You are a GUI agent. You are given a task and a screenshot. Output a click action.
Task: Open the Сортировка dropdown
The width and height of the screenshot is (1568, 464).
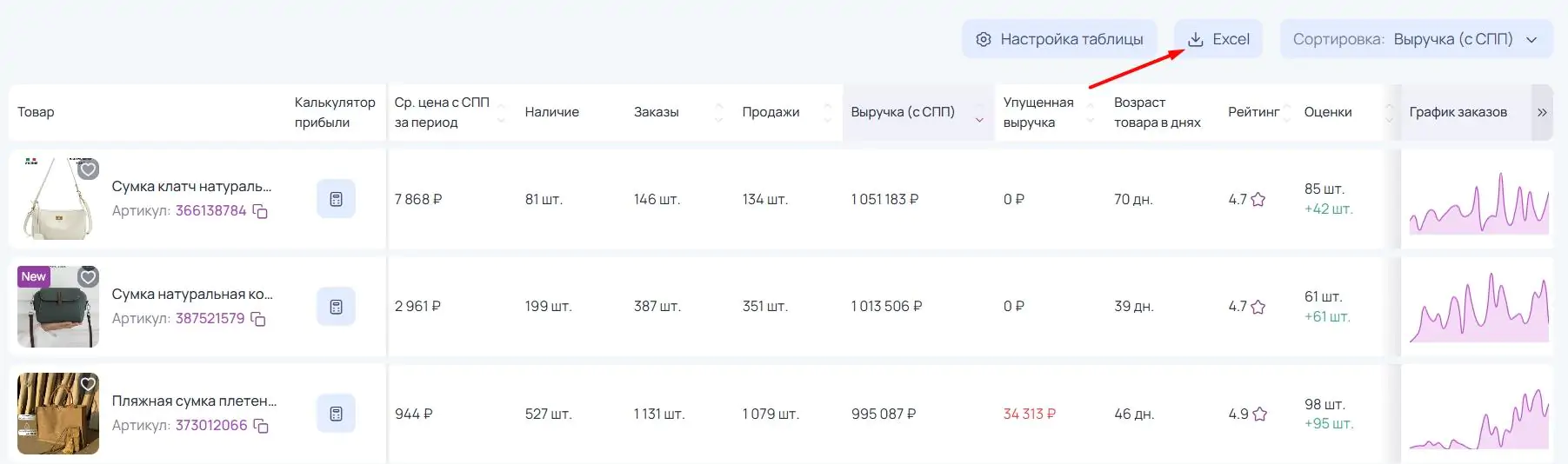point(1416,39)
